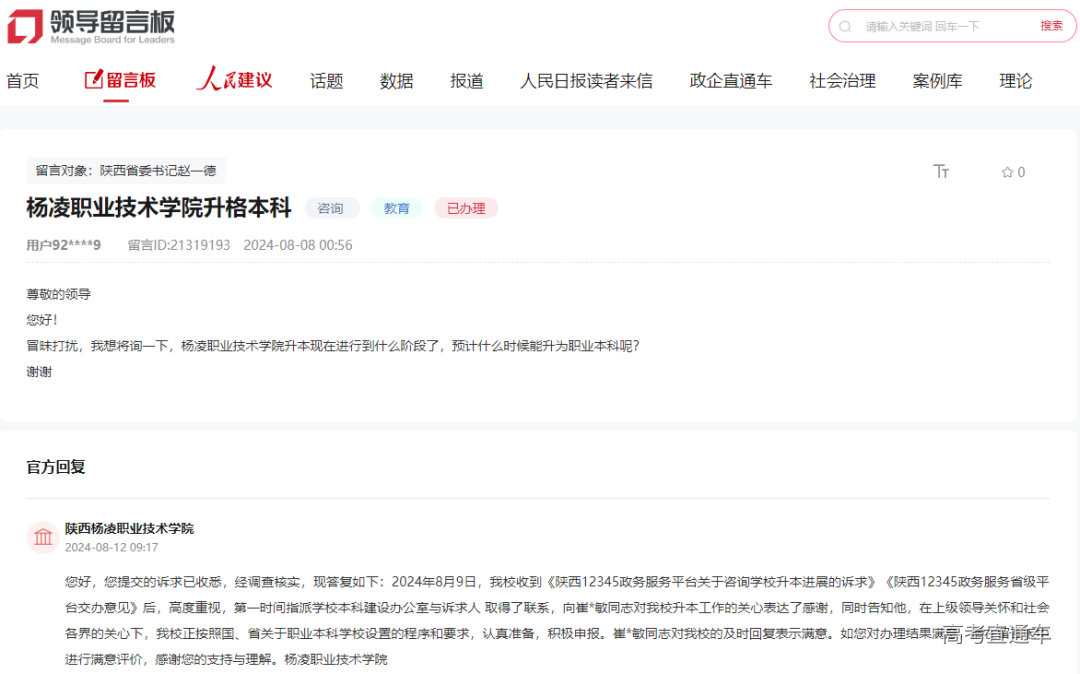Open the 话题 menu item

tap(326, 81)
